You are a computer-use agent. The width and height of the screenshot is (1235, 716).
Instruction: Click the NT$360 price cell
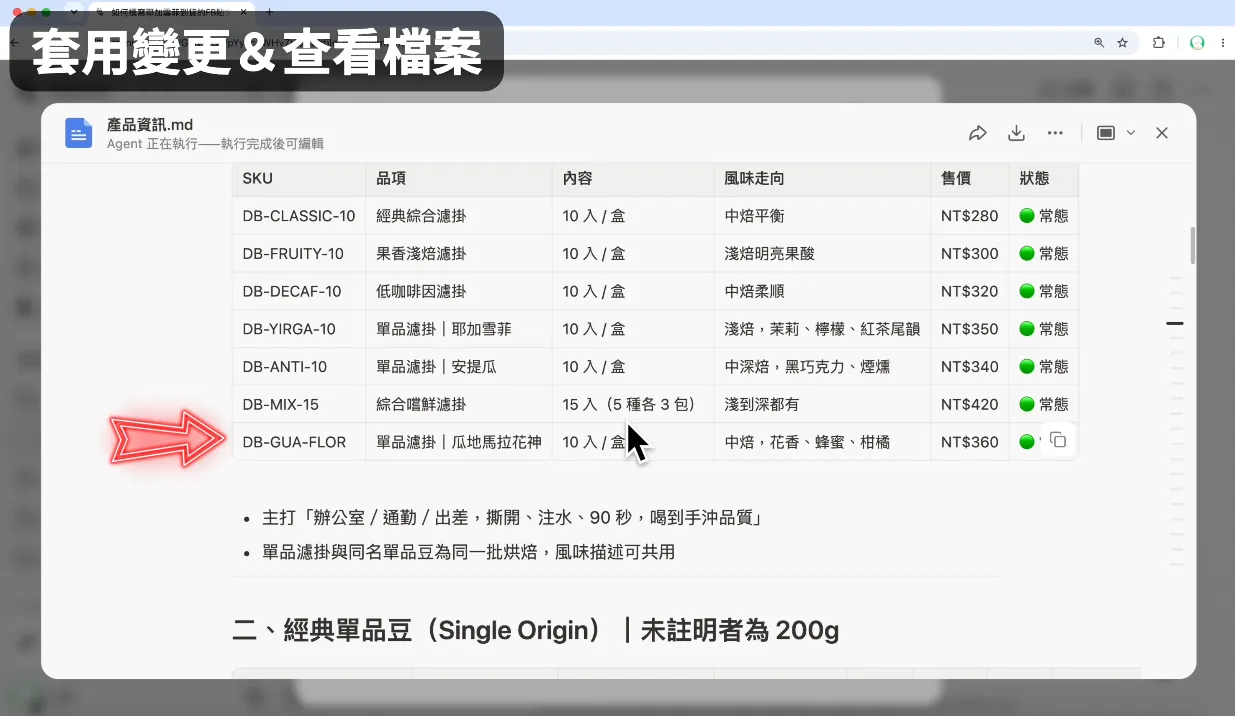point(970,442)
